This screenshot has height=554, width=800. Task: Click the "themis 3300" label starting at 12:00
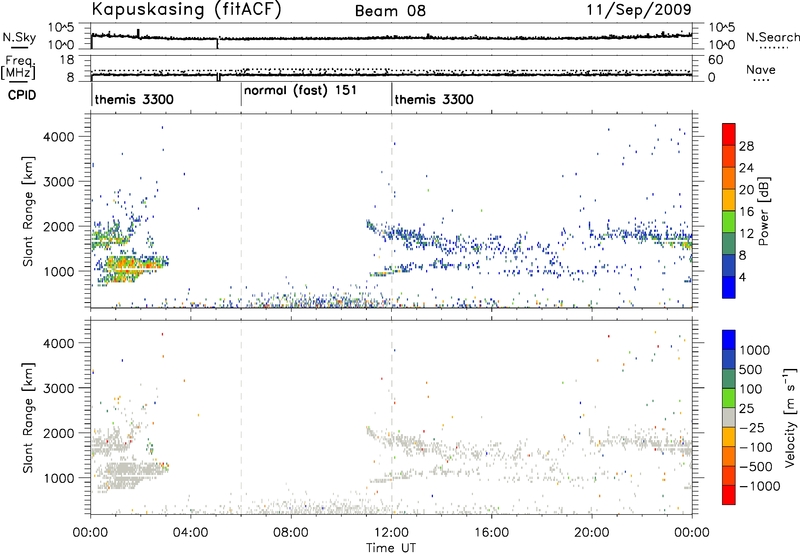434,99
